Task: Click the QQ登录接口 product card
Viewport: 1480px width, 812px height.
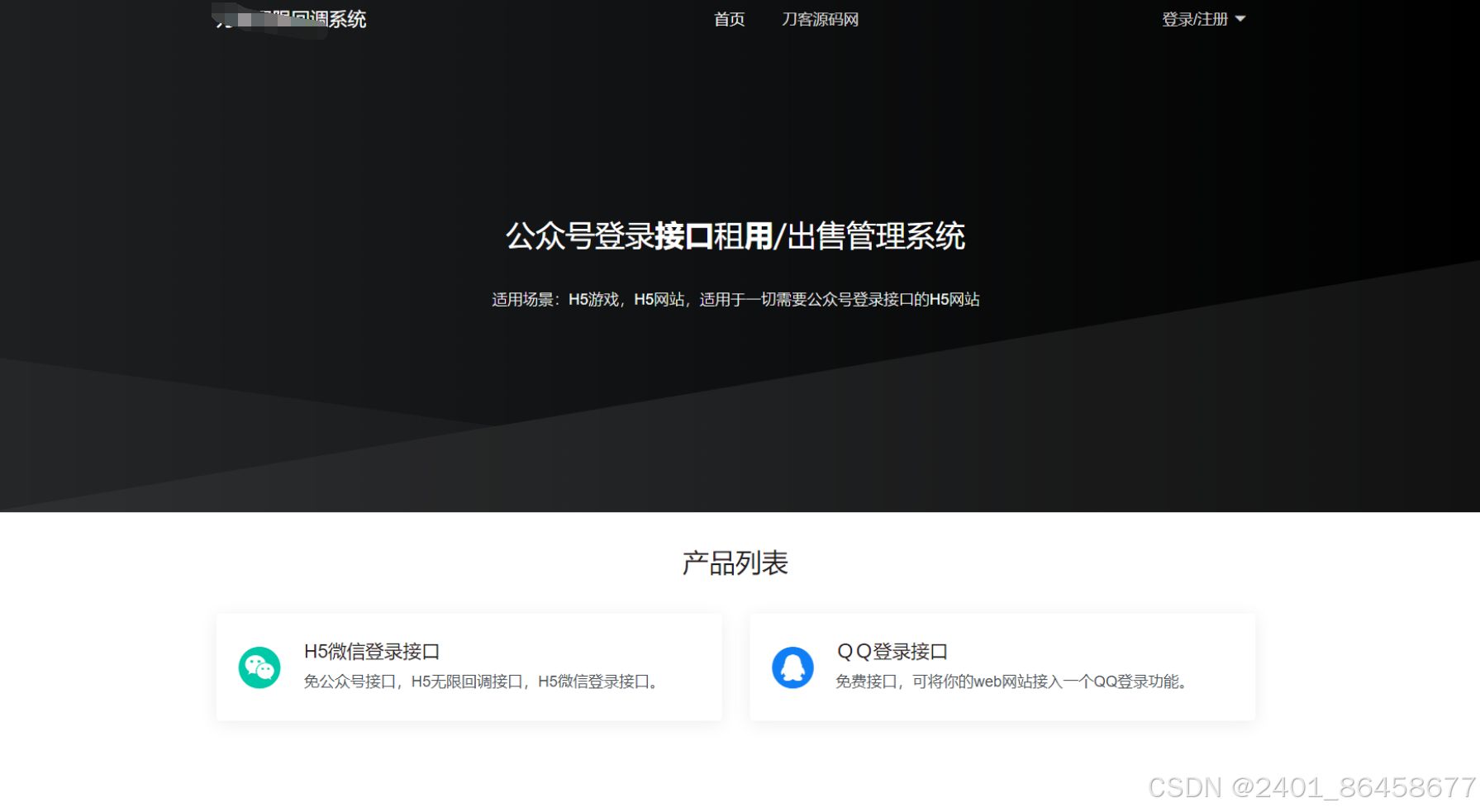Action: click(1002, 666)
